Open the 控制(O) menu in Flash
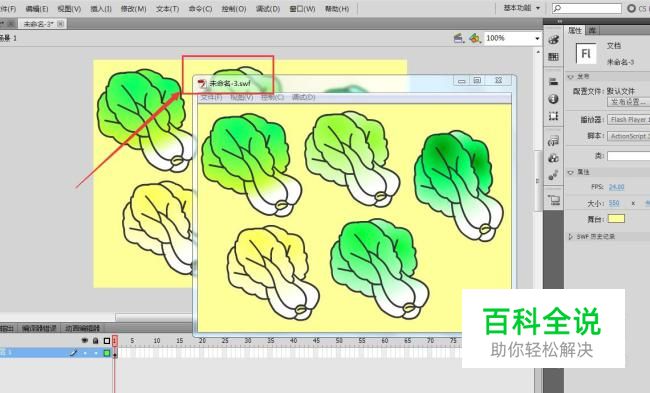Viewport: 650px width, 393px height. [x=233, y=9]
